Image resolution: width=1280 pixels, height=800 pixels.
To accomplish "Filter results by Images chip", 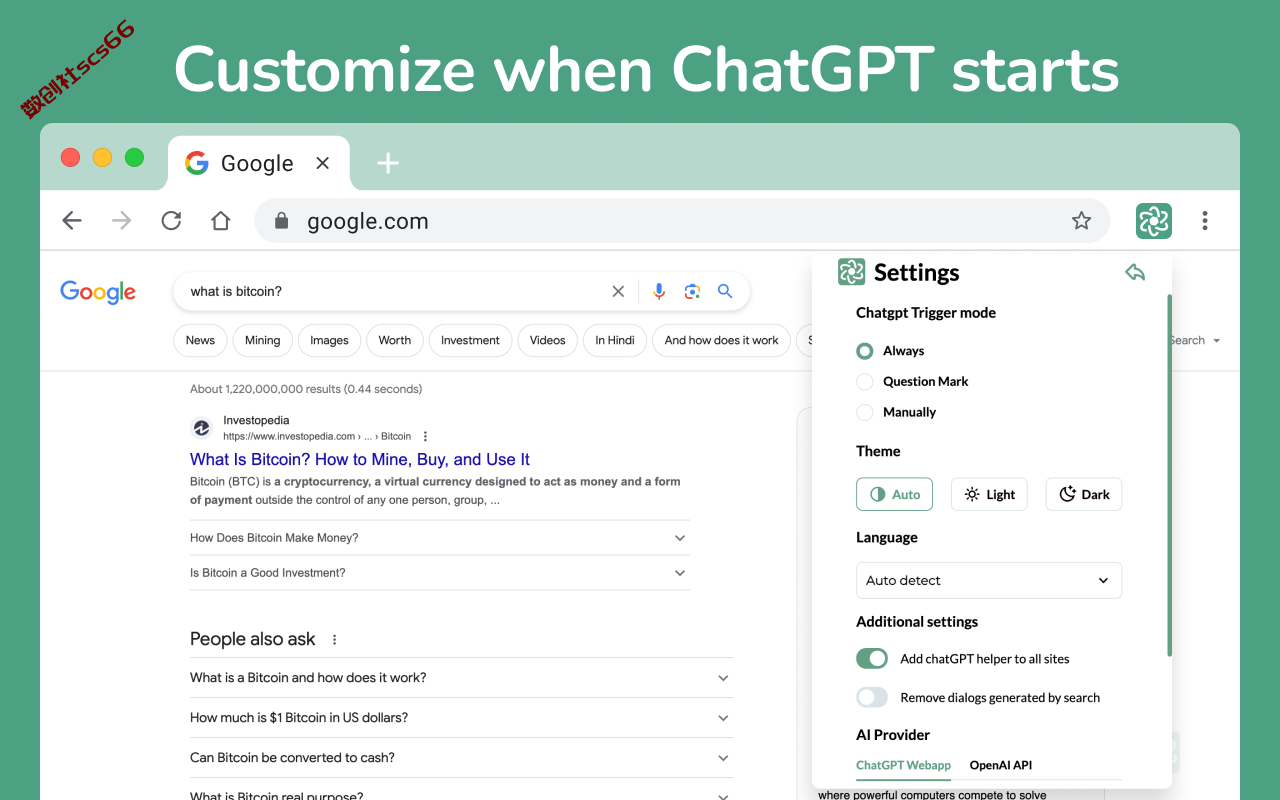I will (x=329, y=340).
